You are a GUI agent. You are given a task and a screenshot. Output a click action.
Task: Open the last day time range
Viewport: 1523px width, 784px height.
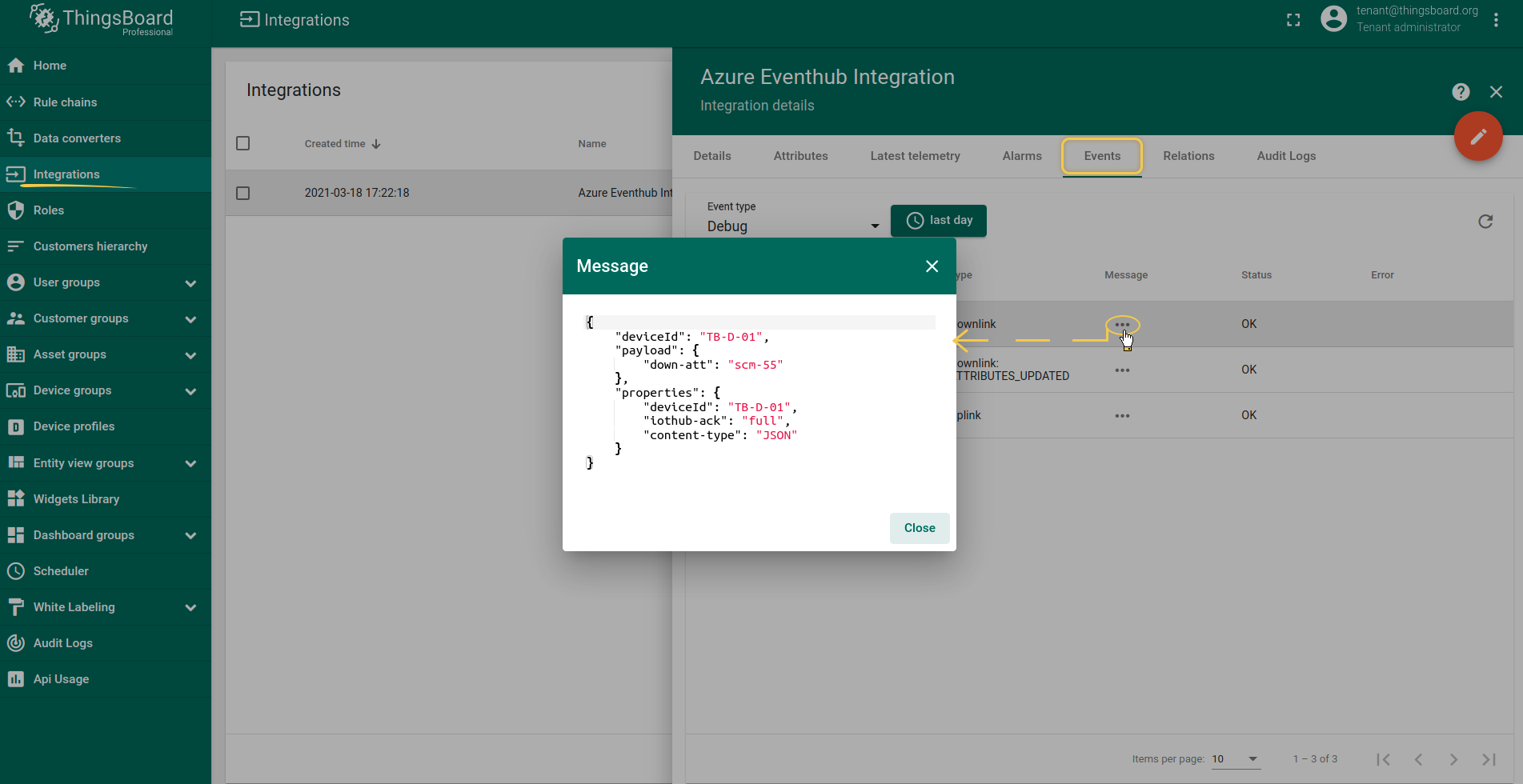[939, 221]
